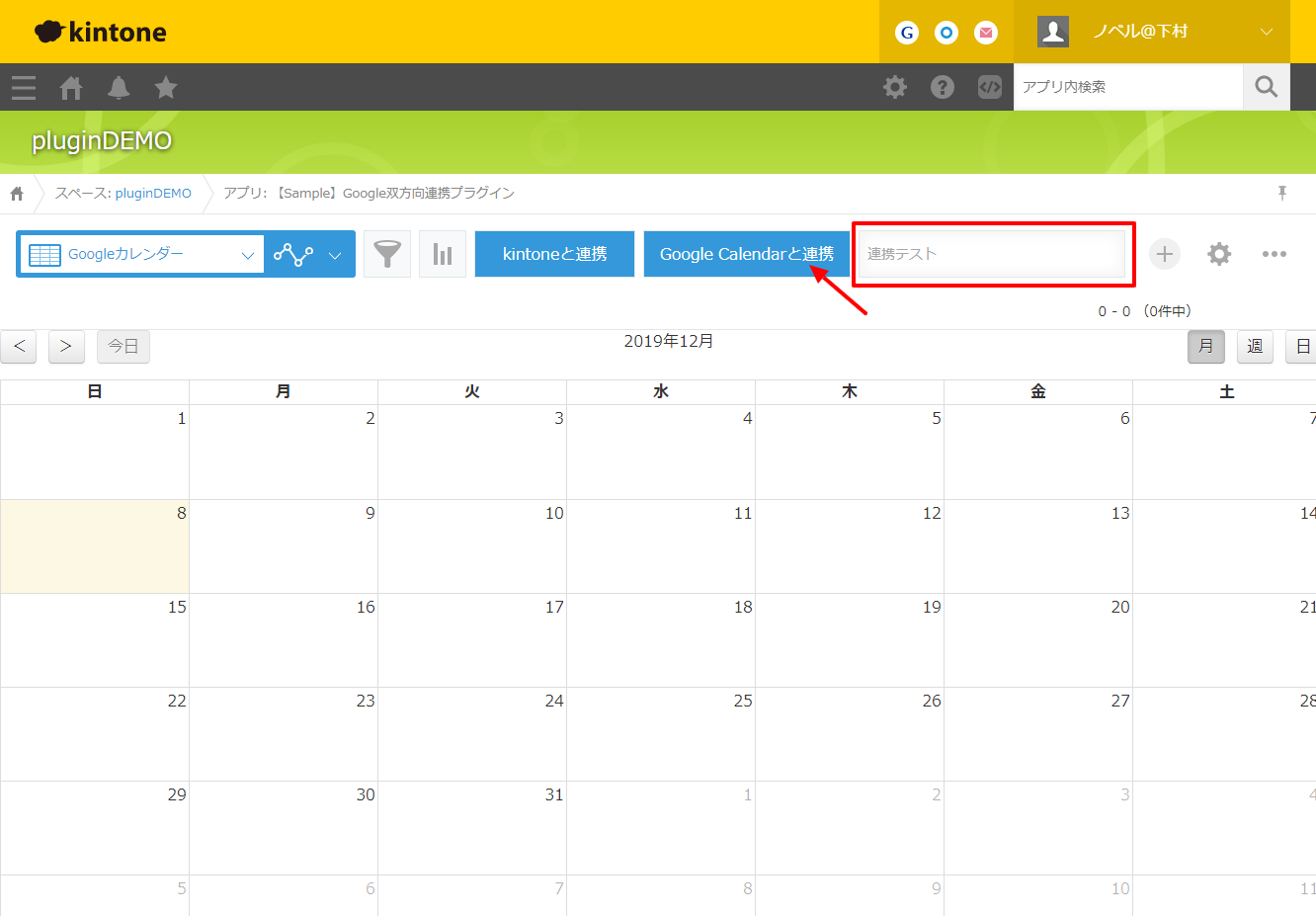Open the help question mark icon
This screenshot has width=1316, height=916.
pyautogui.click(x=943, y=87)
